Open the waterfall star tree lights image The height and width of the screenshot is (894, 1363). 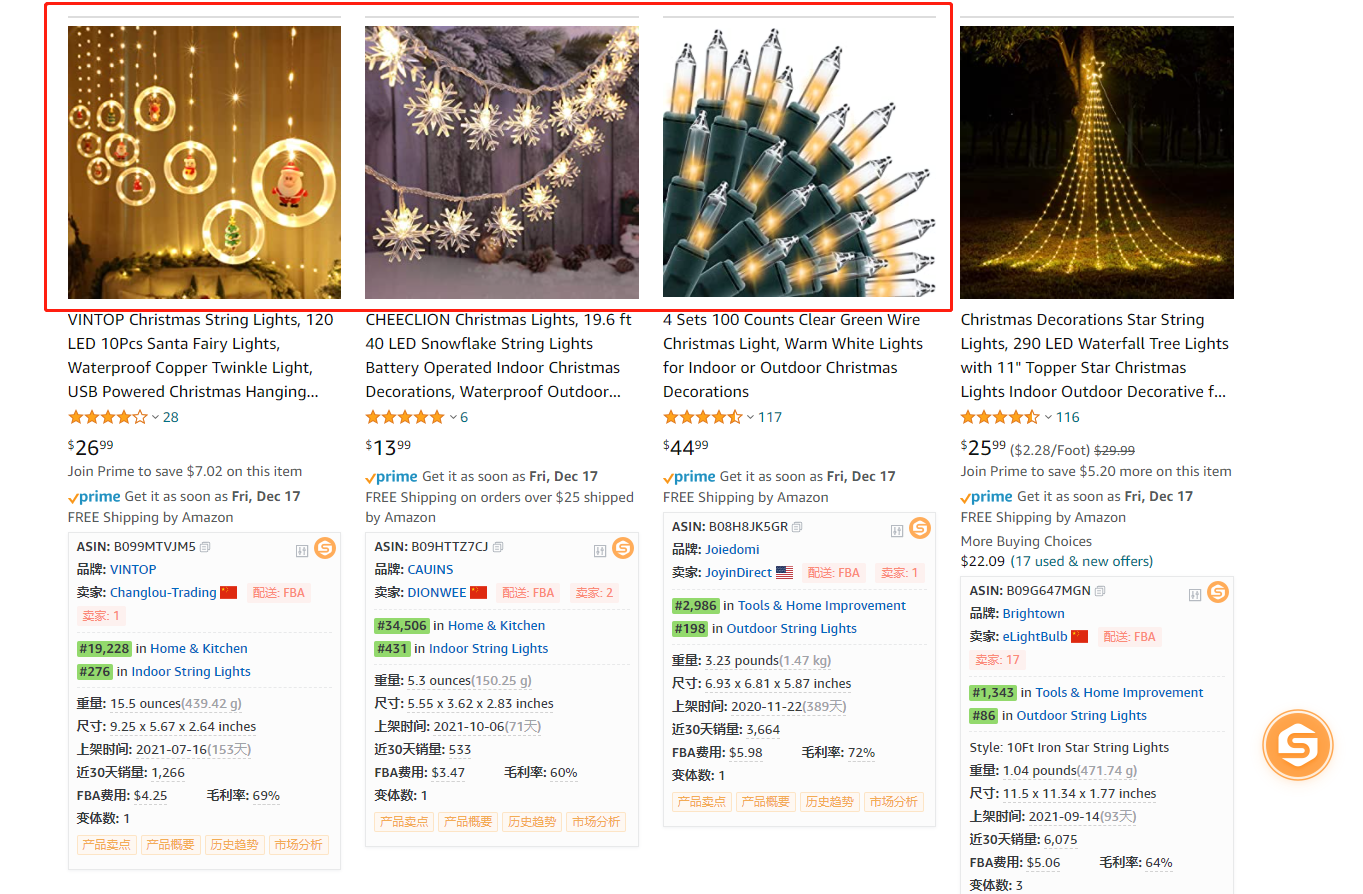pyautogui.click(x=1097, y=162)
